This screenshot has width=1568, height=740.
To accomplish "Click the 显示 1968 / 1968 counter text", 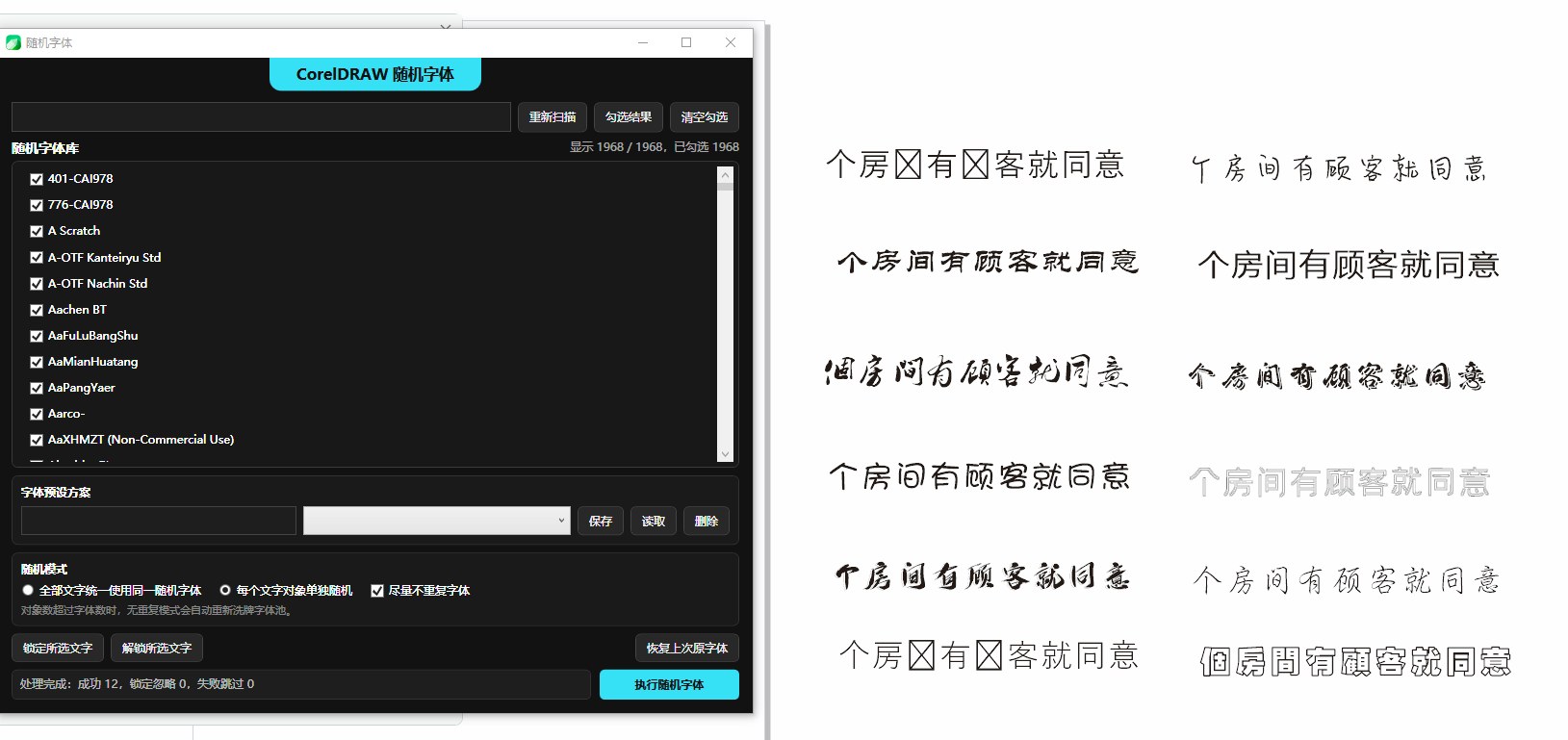I will point(655,147).
